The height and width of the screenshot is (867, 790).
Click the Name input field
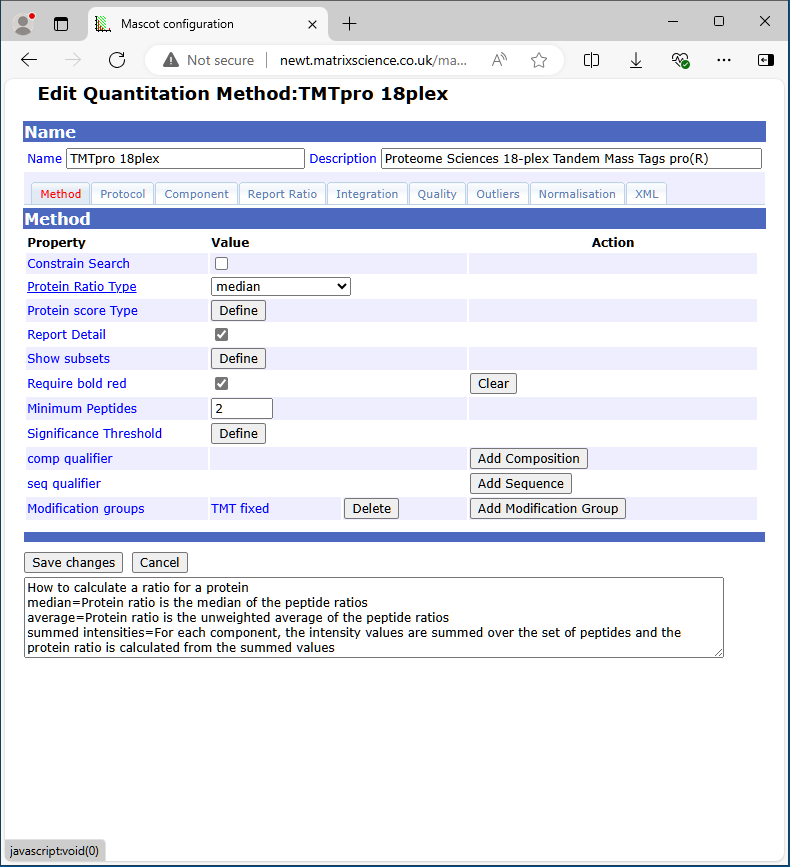click(x=185, y=159)
